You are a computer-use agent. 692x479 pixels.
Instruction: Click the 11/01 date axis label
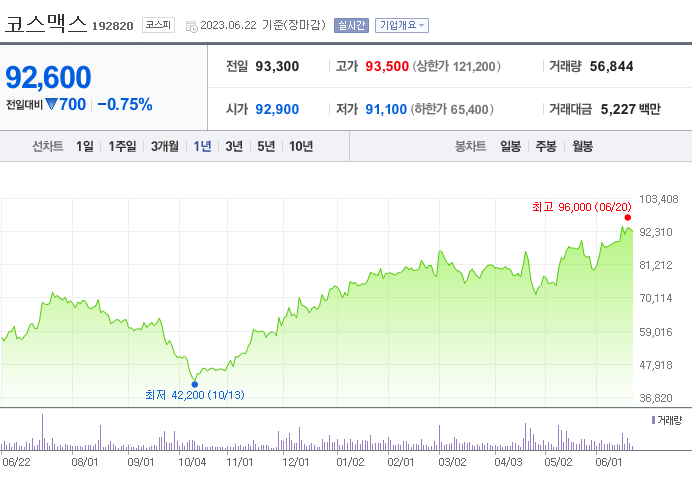[240, 462]
